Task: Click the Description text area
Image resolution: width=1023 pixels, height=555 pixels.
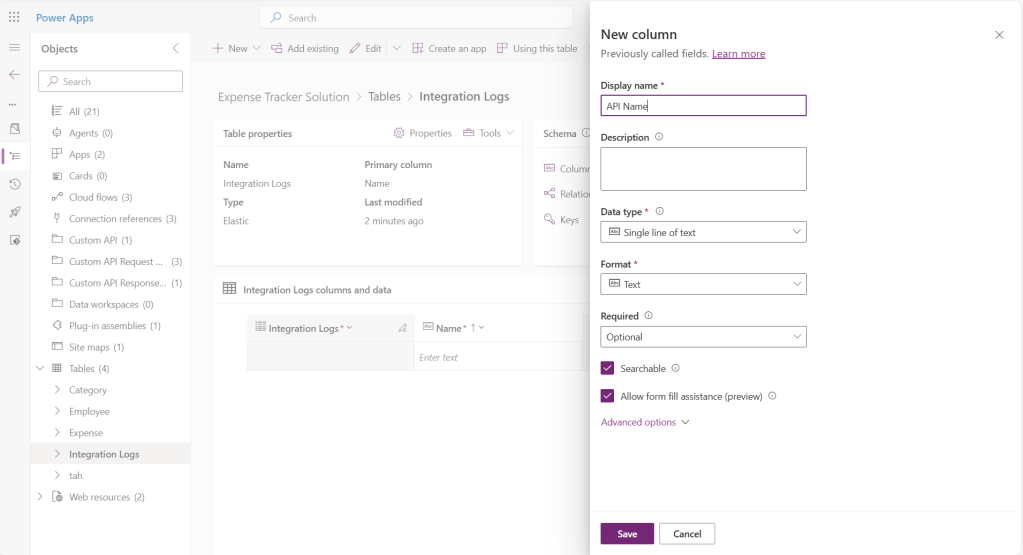Action: pyautogui.click(x=703, y=169)
